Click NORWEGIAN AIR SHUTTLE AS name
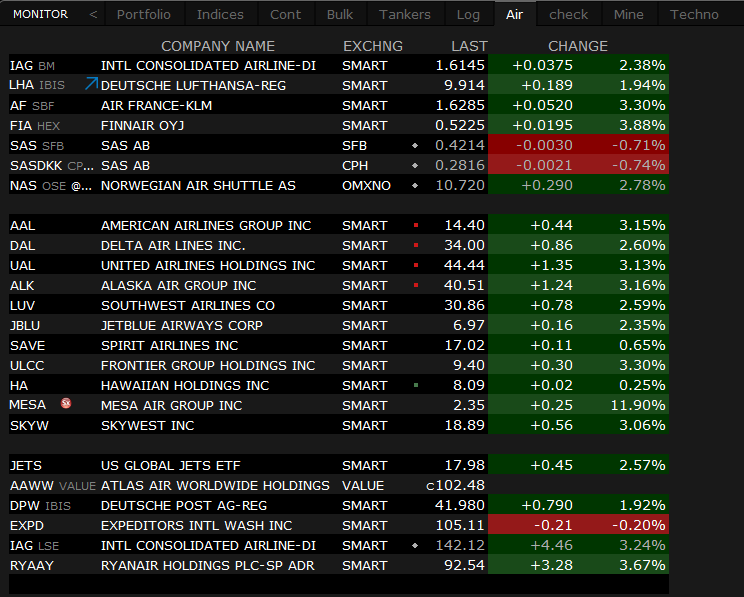Image resolution: width=744 pixels, height=597 pixels. (198, 186)
